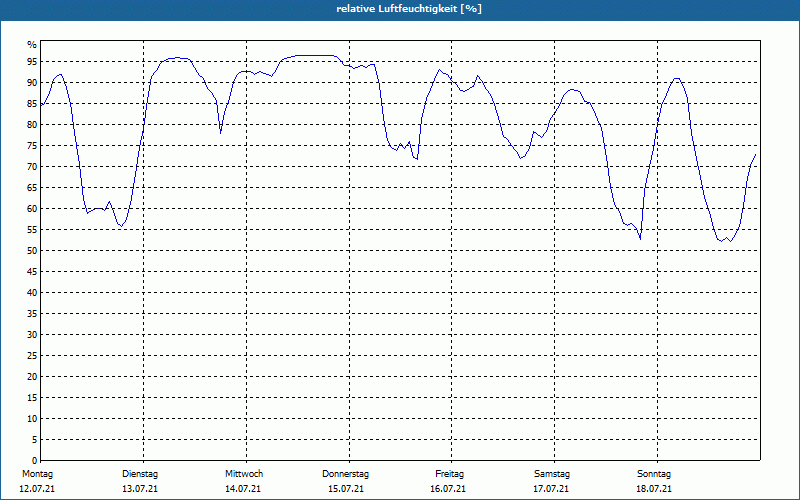Click the y-axis value '35'
This screenshot has height=500, width=800.
click(x=32, y=314)
